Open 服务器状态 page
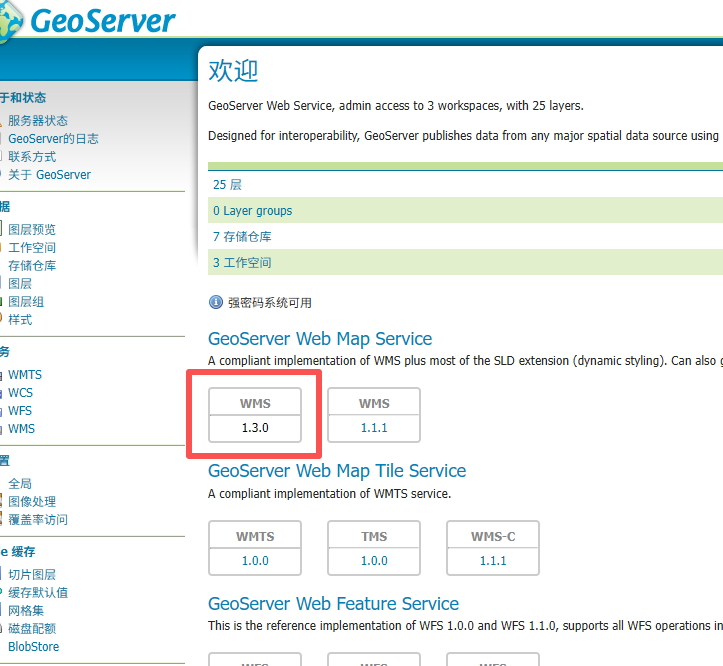Viewport: 723px width, 666px height. tap(38, 121)
